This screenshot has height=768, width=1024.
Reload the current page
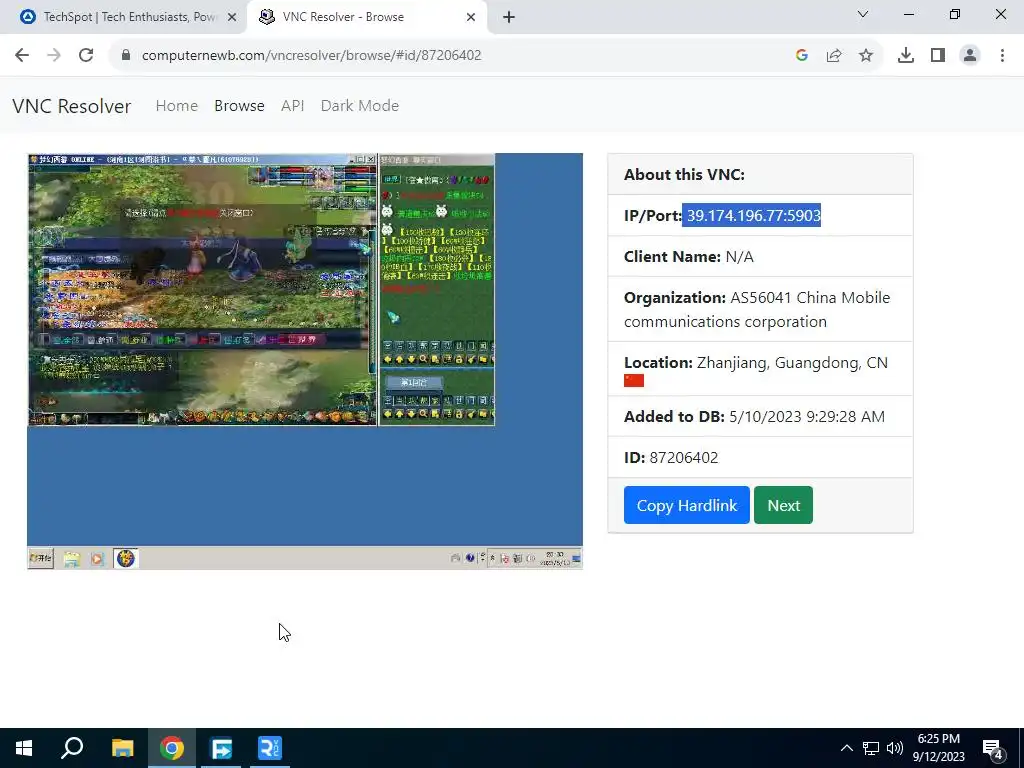pyautogui.click(x=86, y=56)
